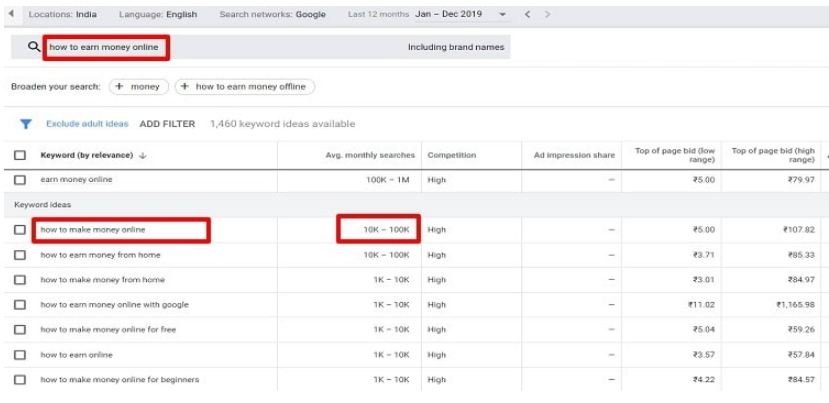Select 'how to make money online' checkbox
Image resolution: width=829 pixels, height=403 pixels.
pyautogui.click(x=20, y=230)
